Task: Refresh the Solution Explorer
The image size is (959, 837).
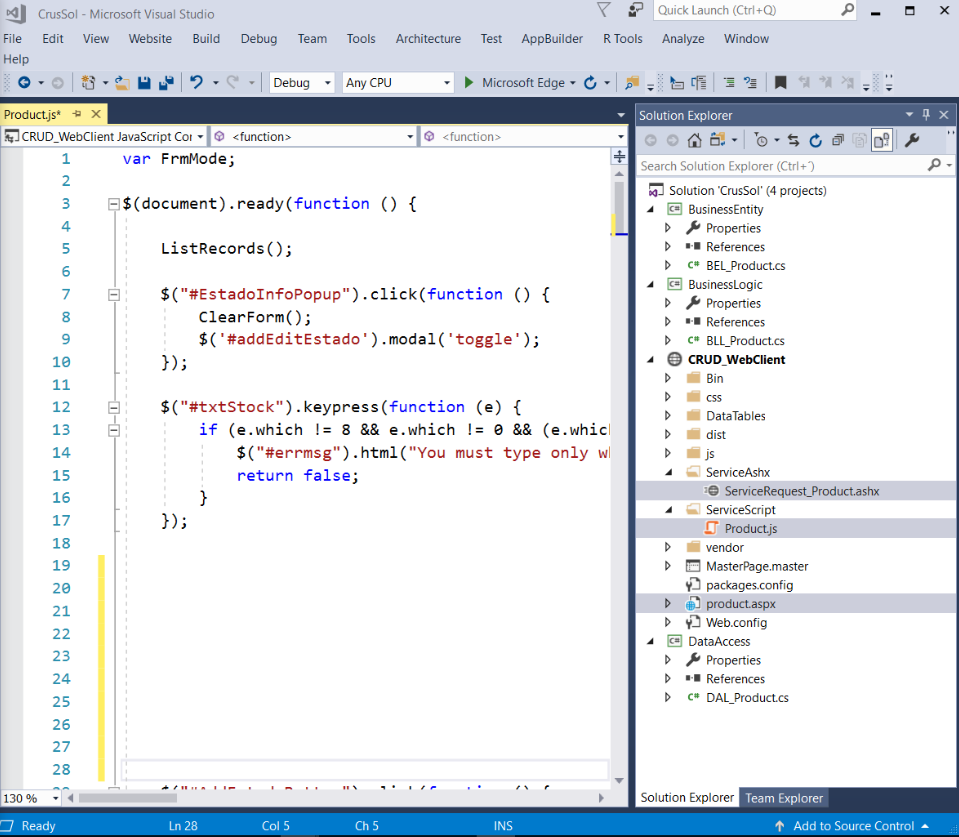Action: coord(816,140)
